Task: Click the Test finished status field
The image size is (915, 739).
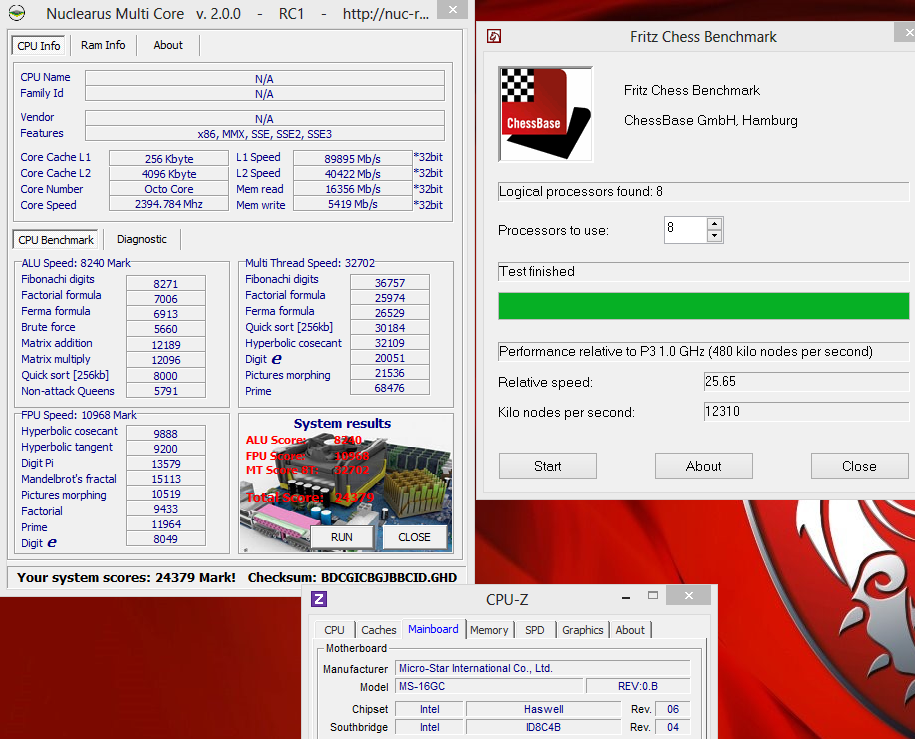Action: pyautogui.click(x=703, y=271)
